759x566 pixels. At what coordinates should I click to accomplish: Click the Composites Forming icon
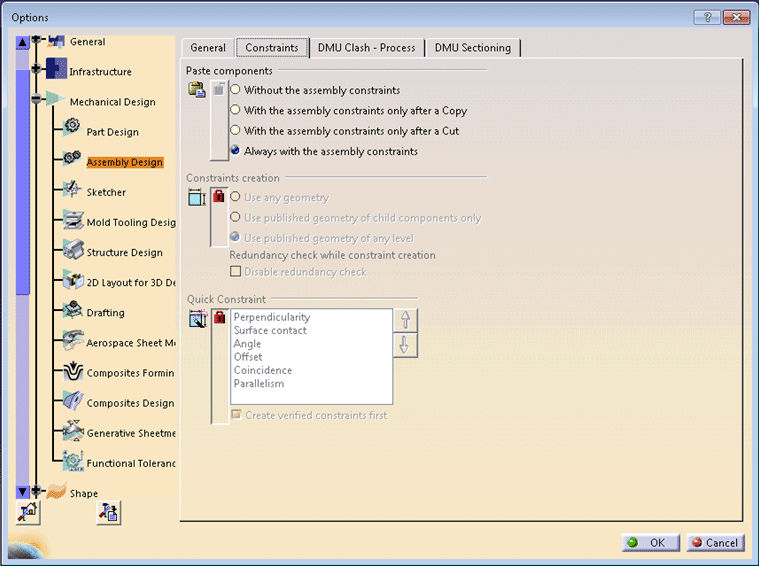73,370
